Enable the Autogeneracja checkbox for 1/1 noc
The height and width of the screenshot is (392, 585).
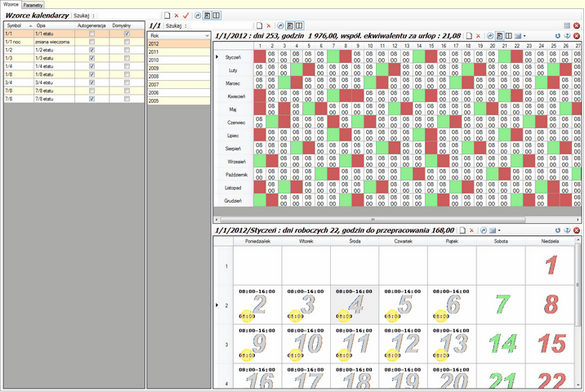[92, 42]
